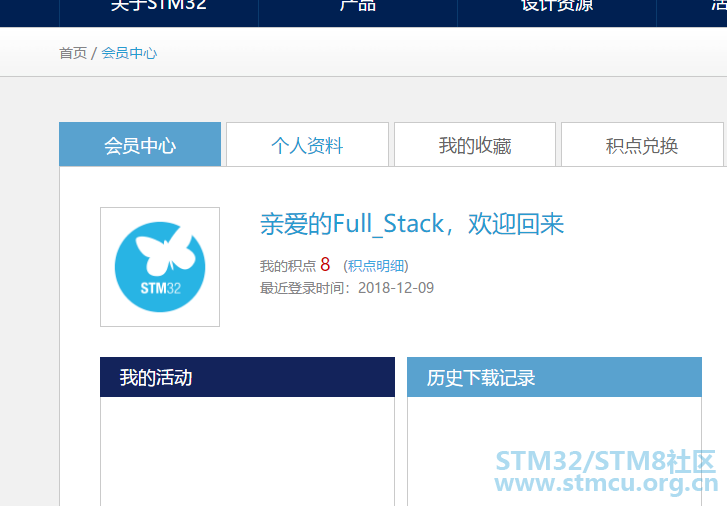This screenshot has width=727, height=506.
Task: Click the 最近登录时间 label
Action: tap(304, 288)
